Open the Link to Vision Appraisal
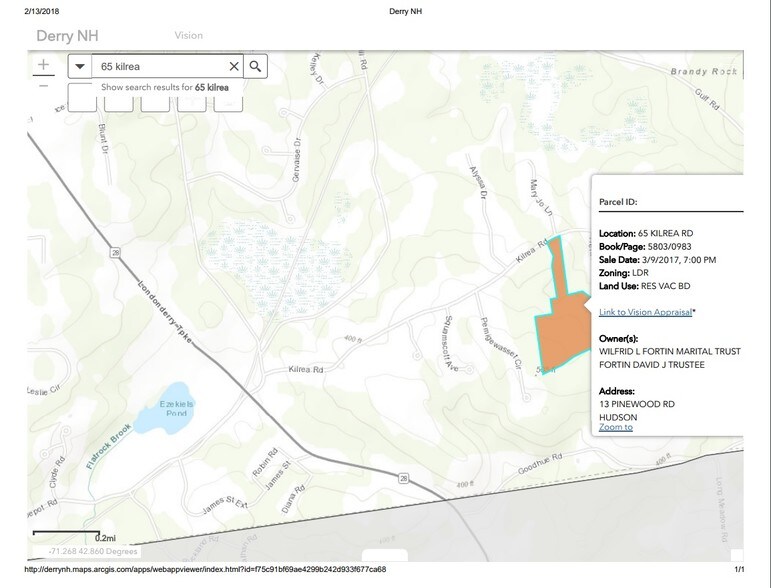This screenshot has height=588, width=771. click(x=645, y=312)
